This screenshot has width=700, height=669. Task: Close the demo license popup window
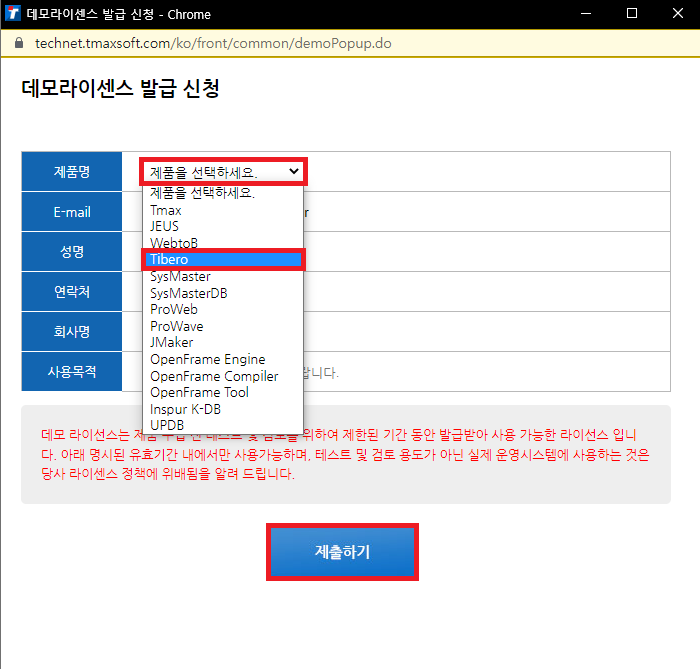678,13
